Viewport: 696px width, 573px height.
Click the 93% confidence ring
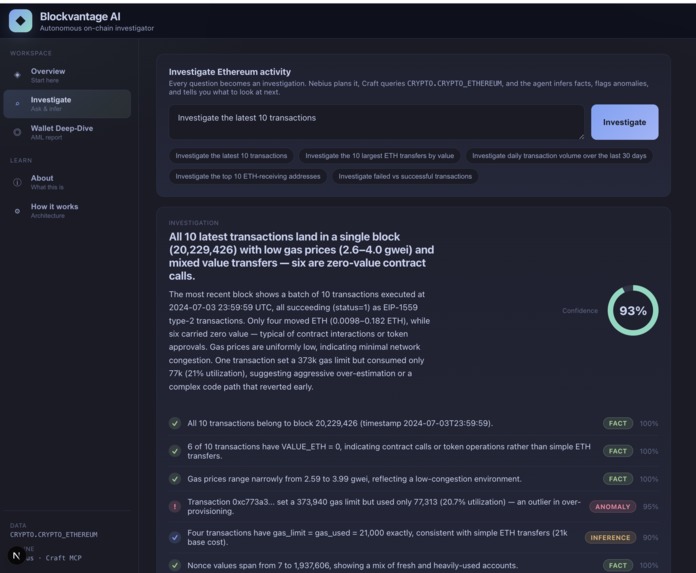click(633, 310)
